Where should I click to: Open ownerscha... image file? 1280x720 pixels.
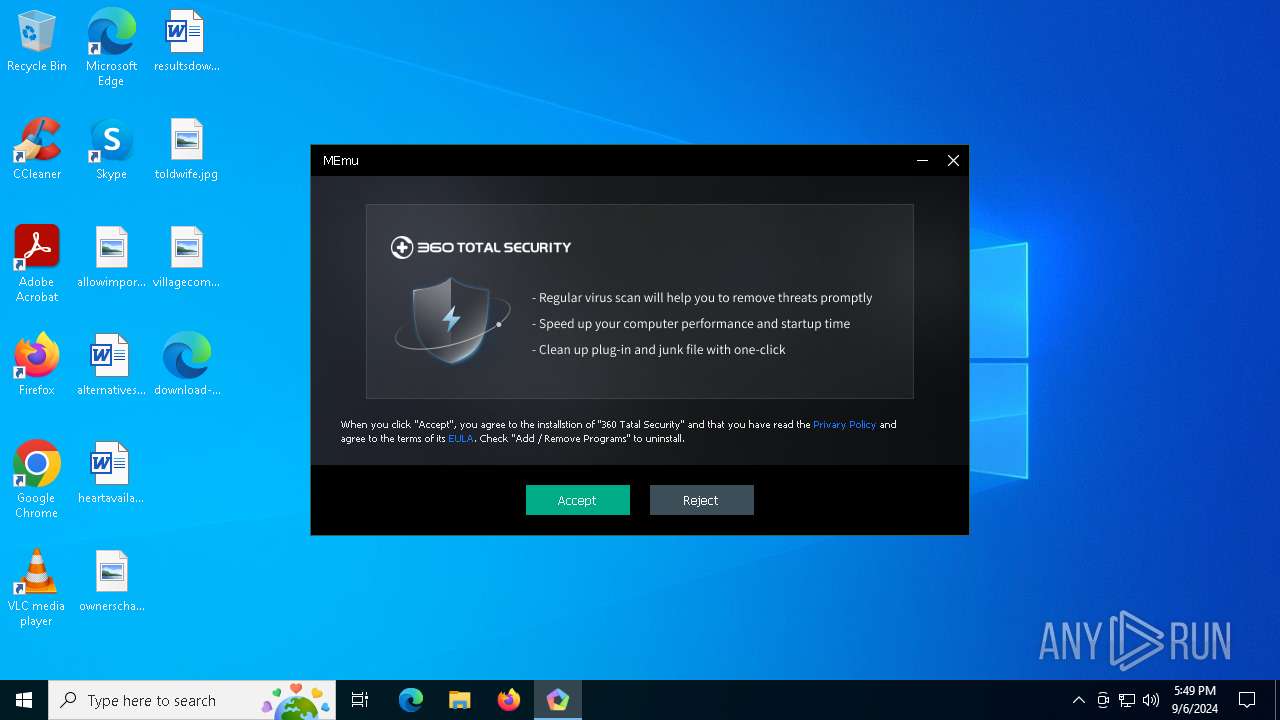coord(111,582)
